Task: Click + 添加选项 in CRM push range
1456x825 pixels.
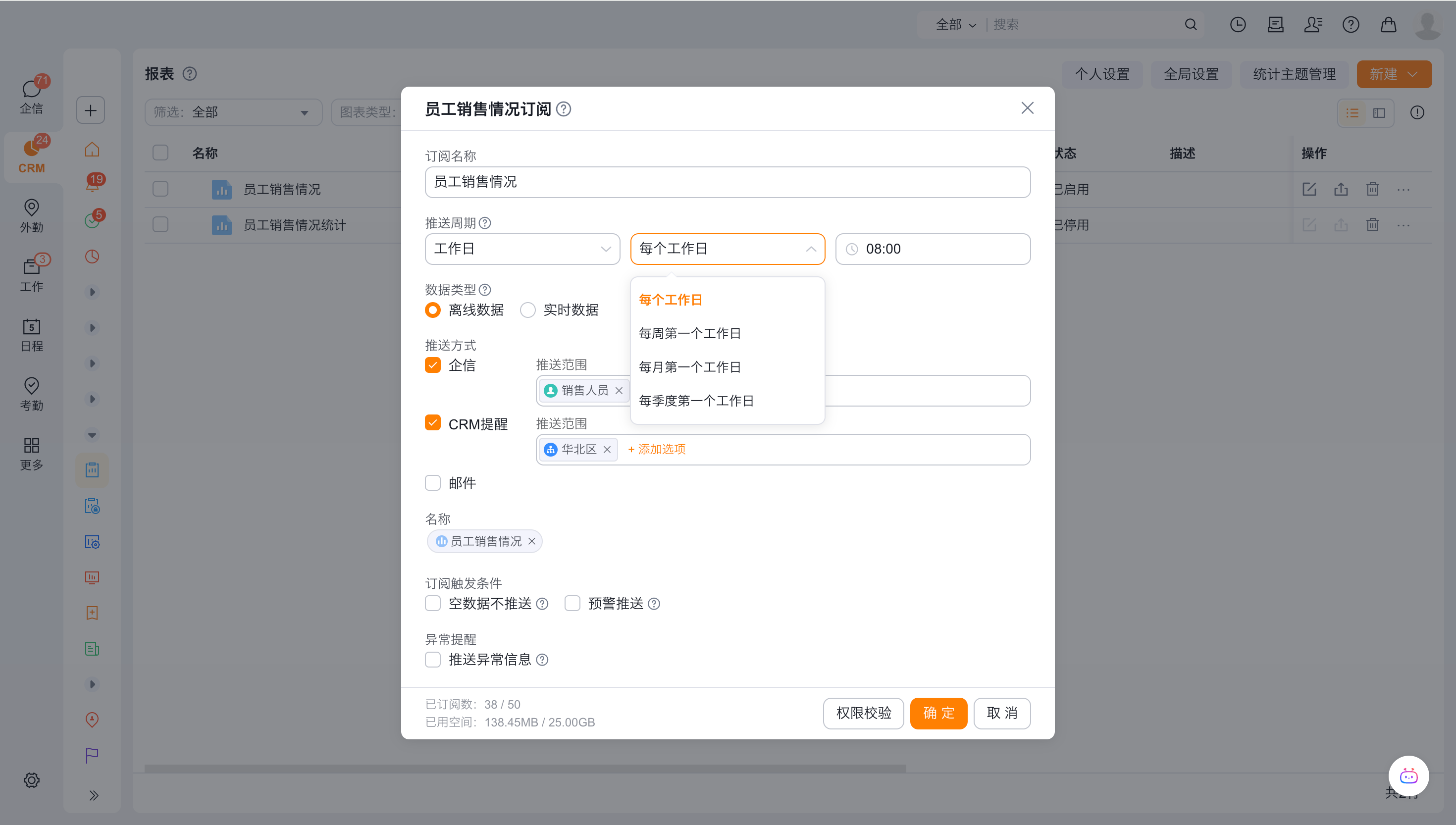Action: point(657,449)
